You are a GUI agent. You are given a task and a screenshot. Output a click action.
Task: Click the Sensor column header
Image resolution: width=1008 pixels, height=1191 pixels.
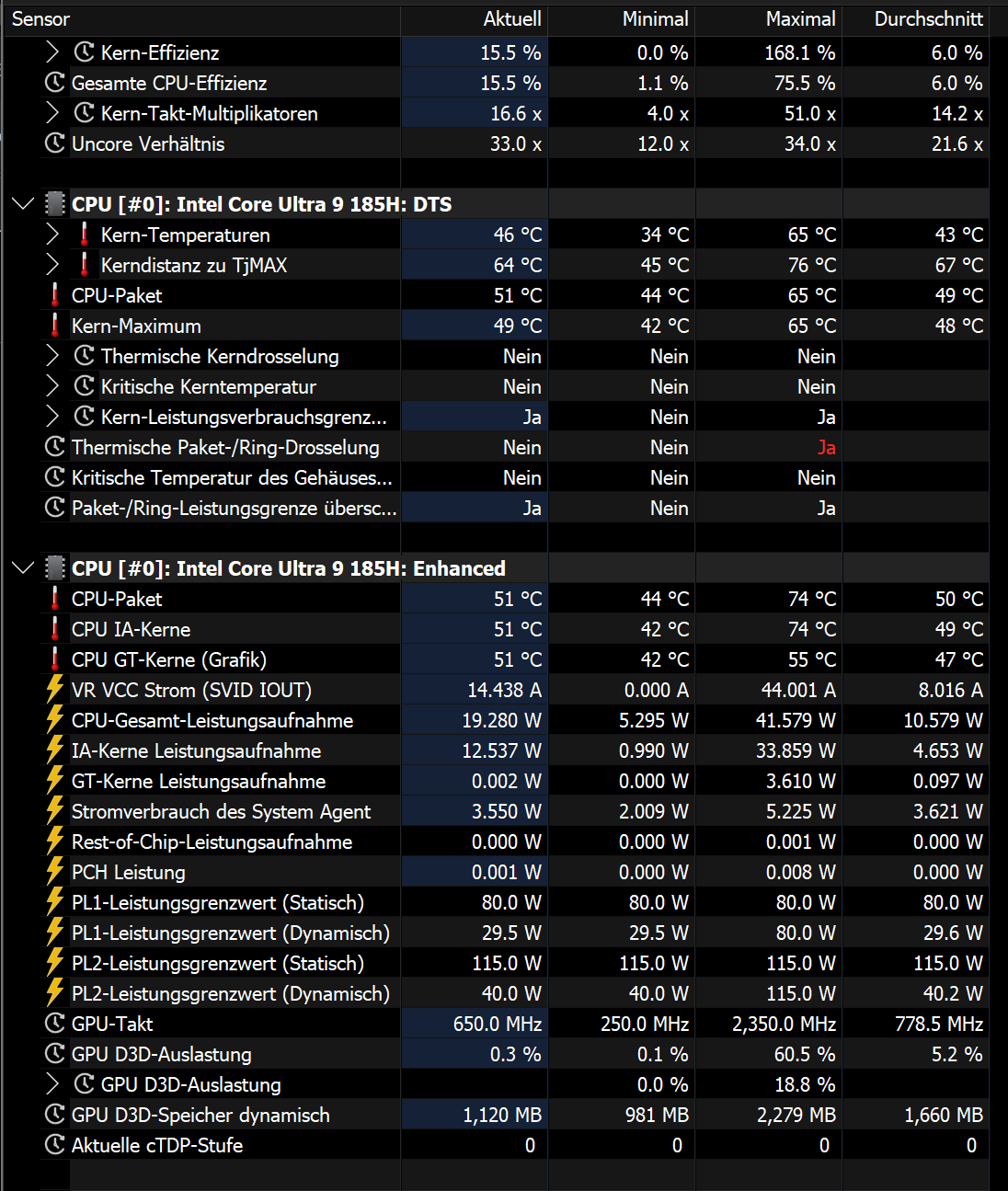coord(40,18)
